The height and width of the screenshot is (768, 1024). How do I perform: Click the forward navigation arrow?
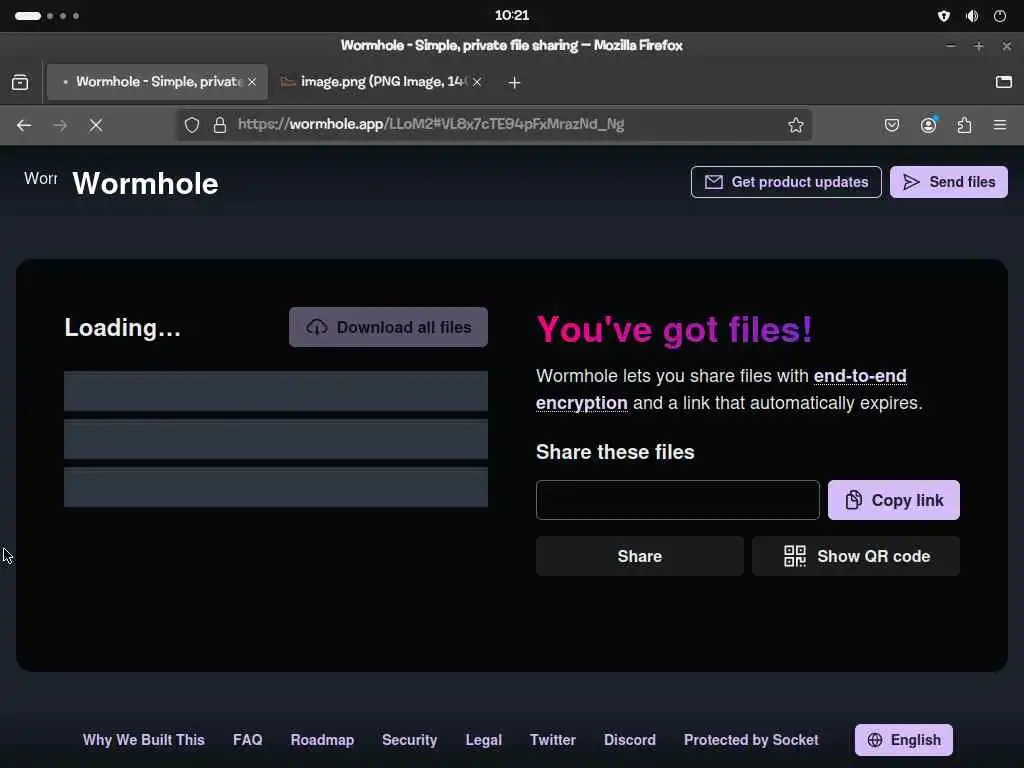click(x=60, y=125)
